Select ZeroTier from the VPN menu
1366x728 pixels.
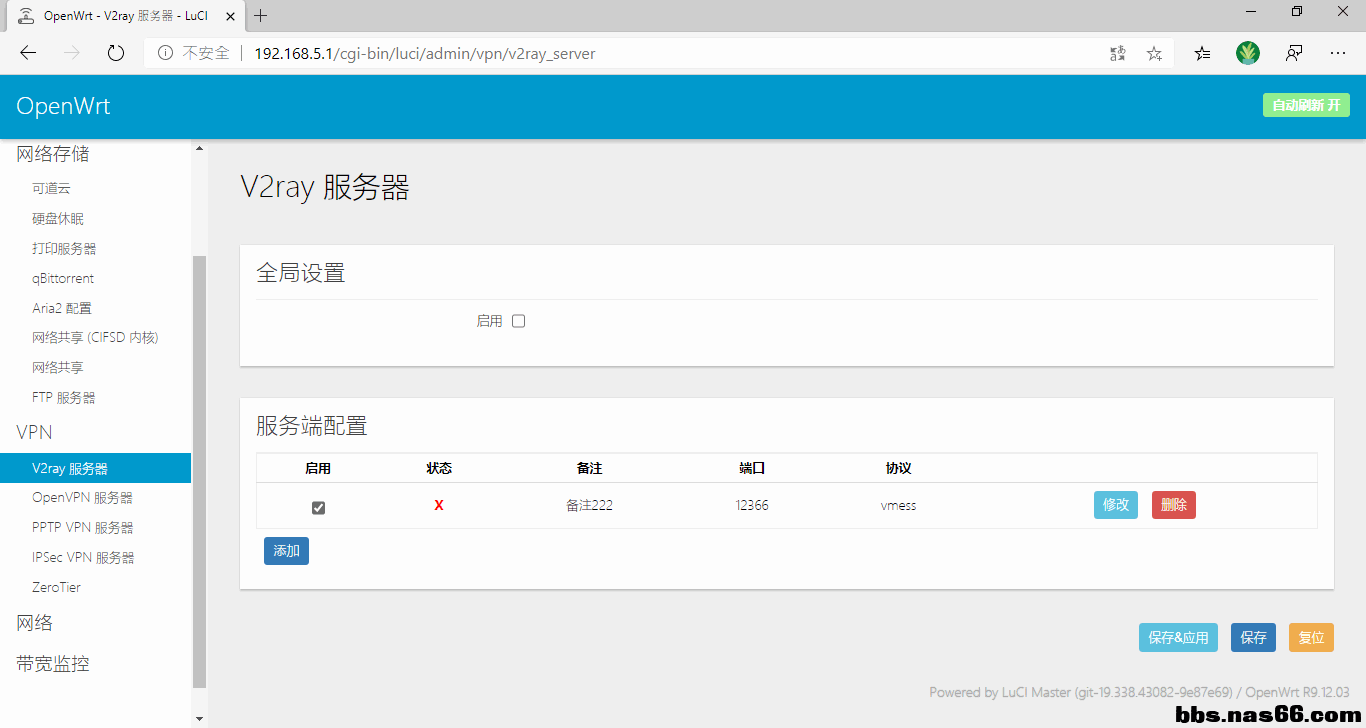point(56,587)
